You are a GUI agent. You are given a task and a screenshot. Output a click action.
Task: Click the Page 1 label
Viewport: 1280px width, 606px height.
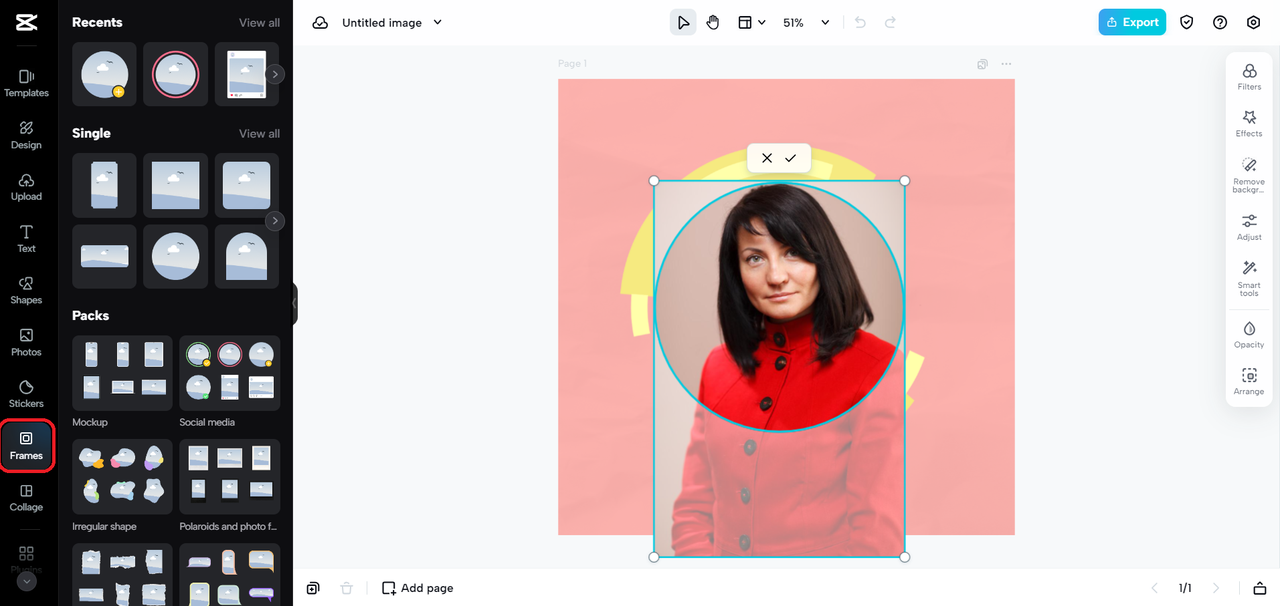click(572, 64)
